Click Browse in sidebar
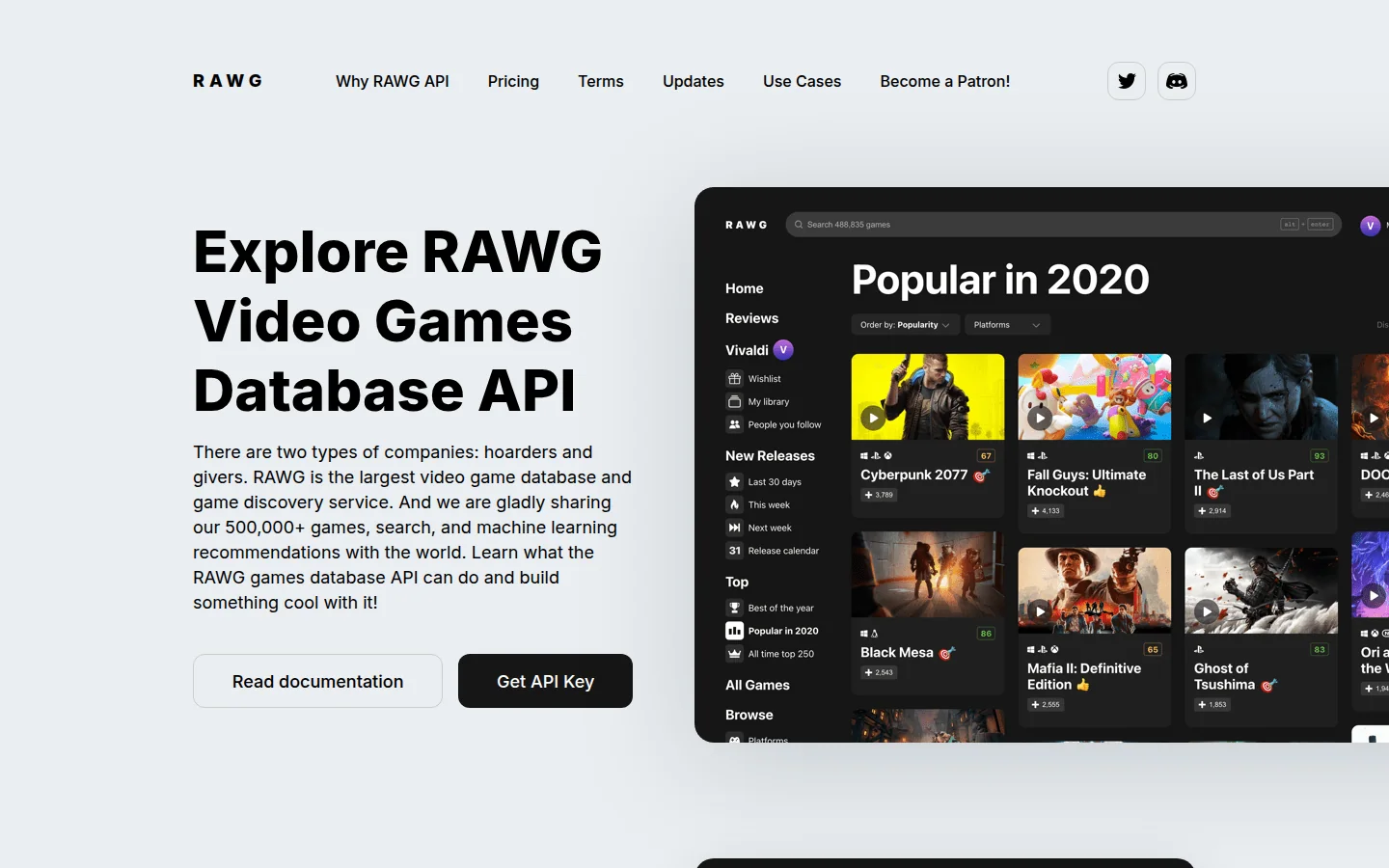This screenshot has width=1389, height=868. coord(749,715)
